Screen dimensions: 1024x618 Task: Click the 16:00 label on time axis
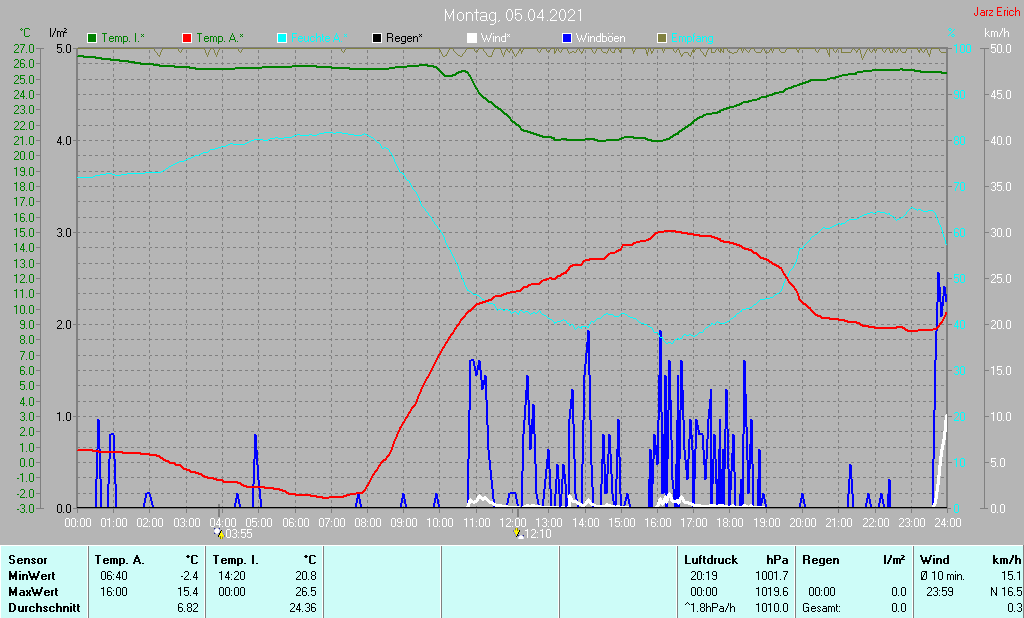coord(657,522)
